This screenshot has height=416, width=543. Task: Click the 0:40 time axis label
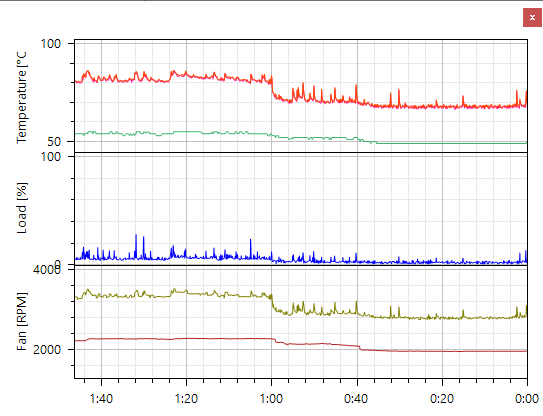tap(356, 399)
